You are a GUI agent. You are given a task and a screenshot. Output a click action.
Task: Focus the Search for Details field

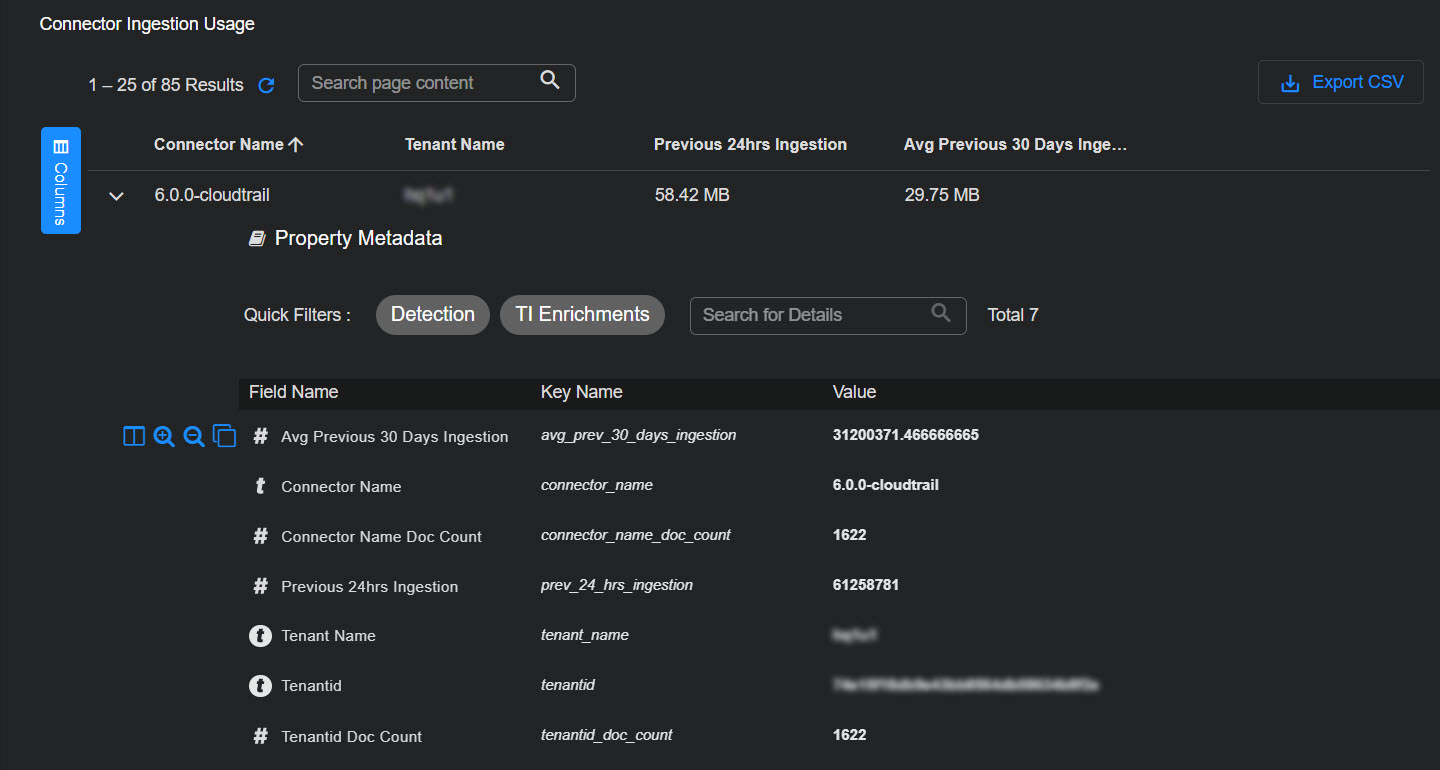(810, 315)
